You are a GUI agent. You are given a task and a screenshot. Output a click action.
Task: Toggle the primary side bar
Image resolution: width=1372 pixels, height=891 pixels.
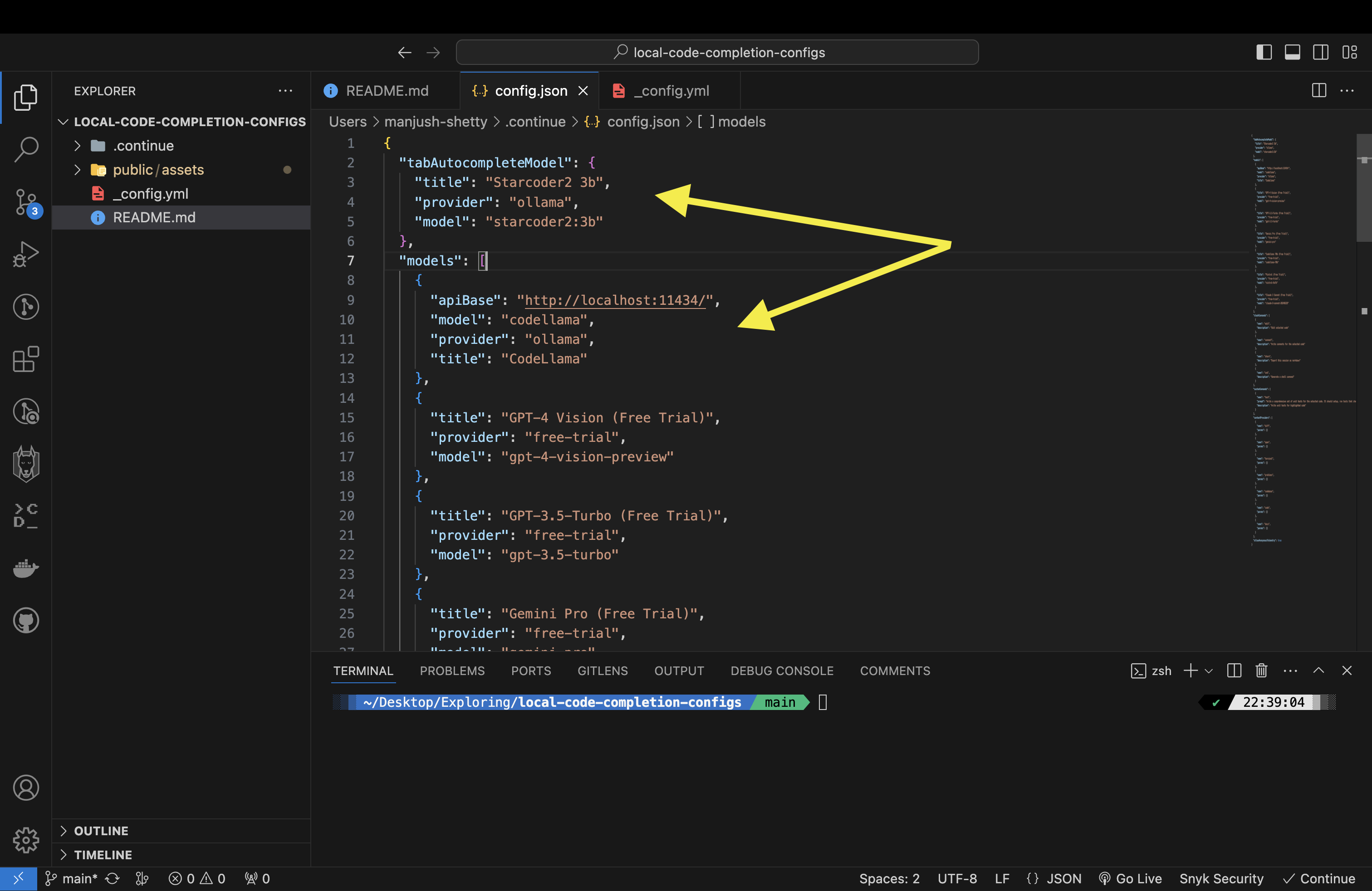click(1264, 52)
